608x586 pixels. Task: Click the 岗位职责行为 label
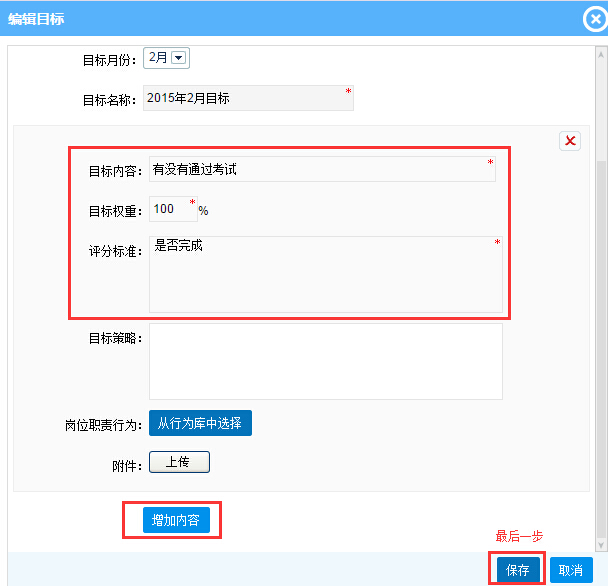click(103, 425)
